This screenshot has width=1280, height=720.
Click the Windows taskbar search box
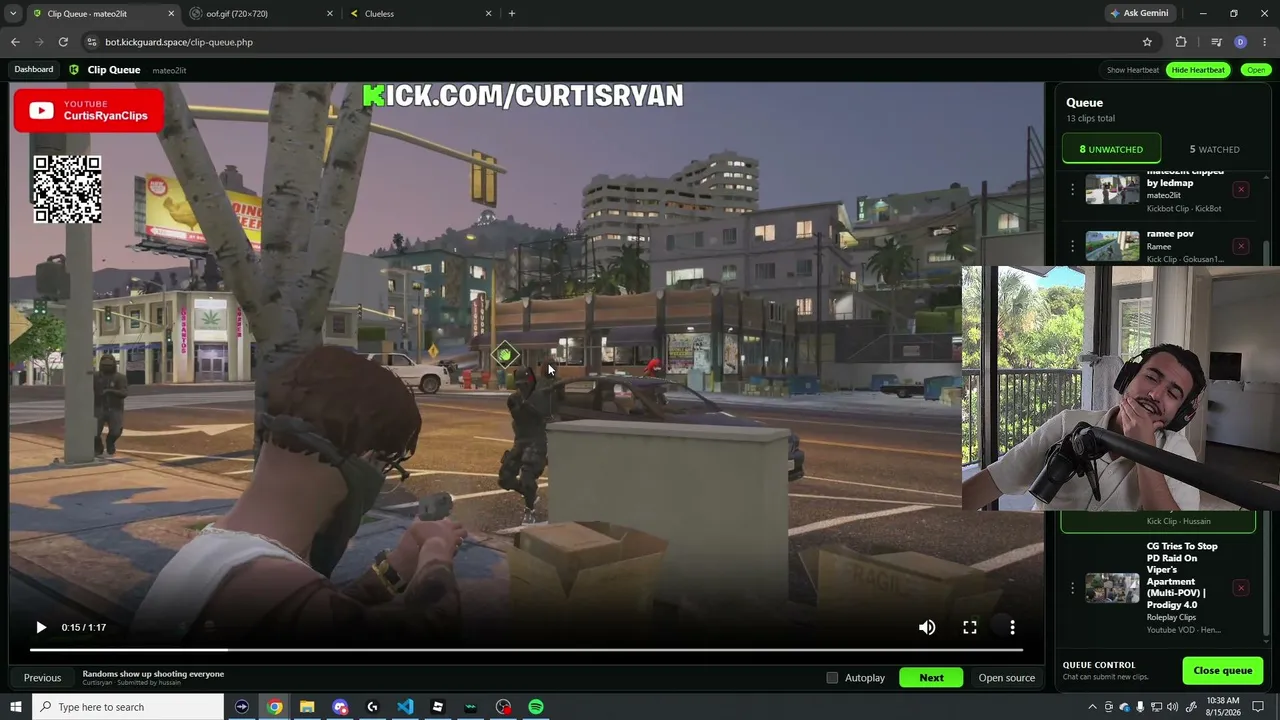[128, 707]
